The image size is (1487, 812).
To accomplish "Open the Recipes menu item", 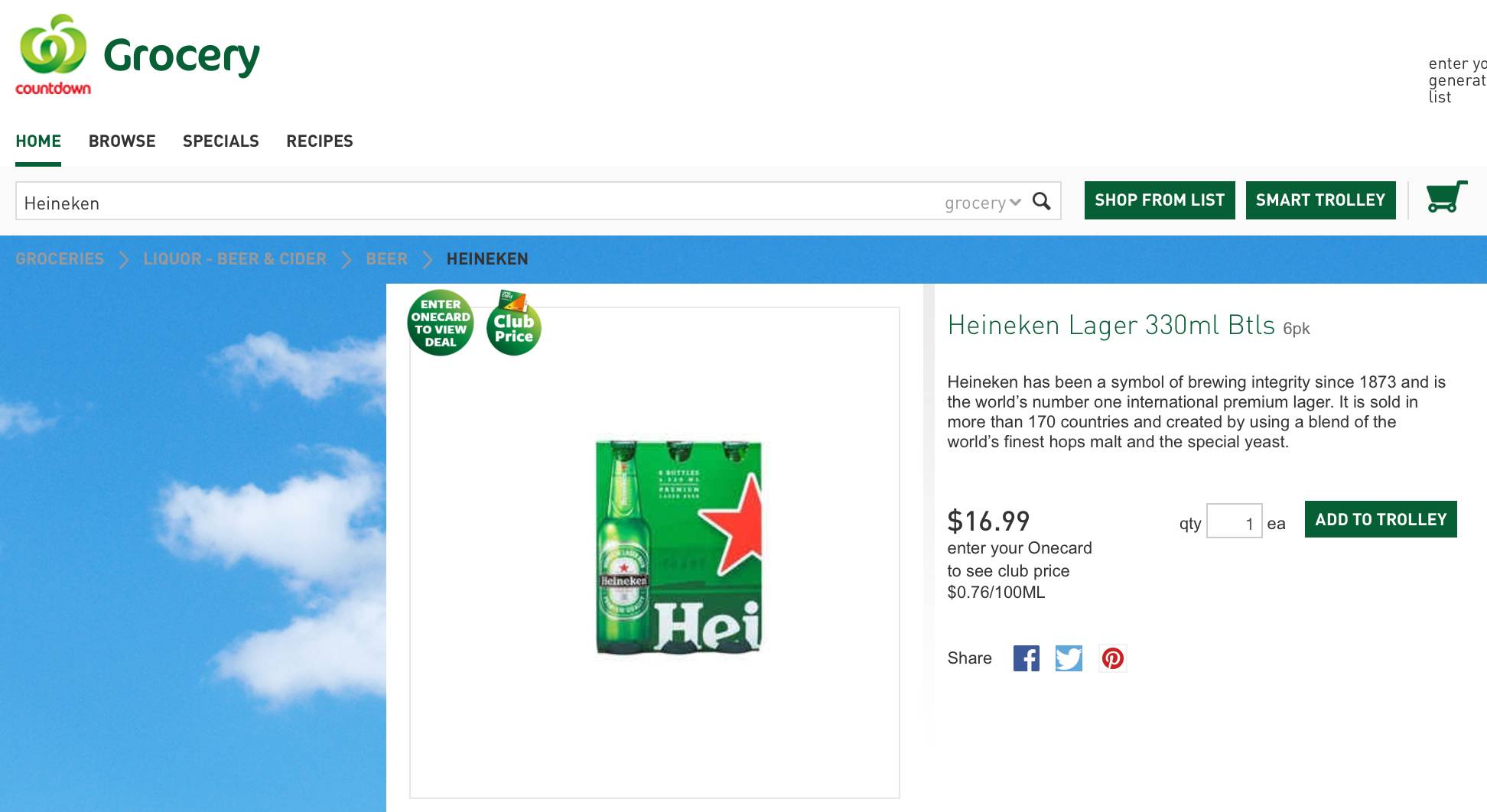I will pos(319,141).
